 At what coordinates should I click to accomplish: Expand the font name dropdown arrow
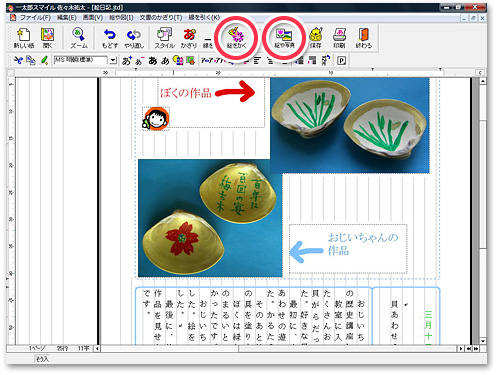[x=113, y=60]
